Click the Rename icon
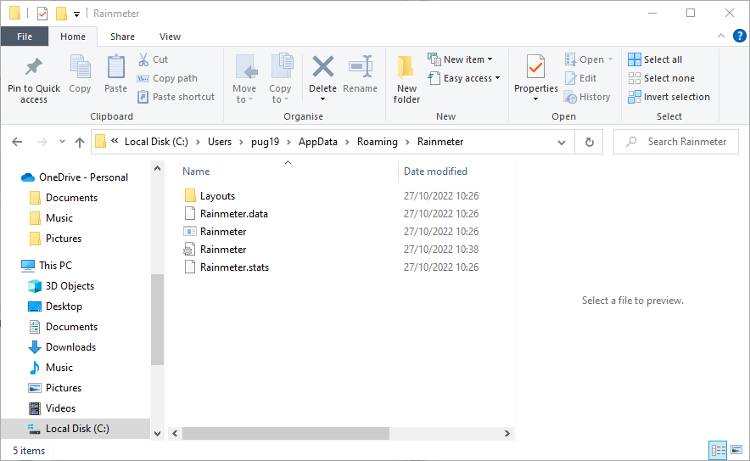Image resolution: width=750 pixels, height=461 pixels. 361,66
